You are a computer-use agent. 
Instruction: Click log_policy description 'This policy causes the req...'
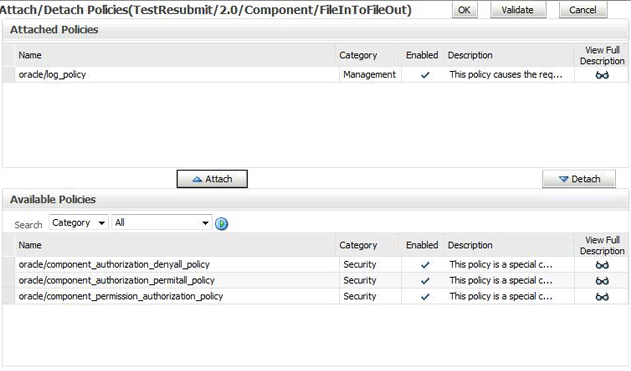pos(506,74)
